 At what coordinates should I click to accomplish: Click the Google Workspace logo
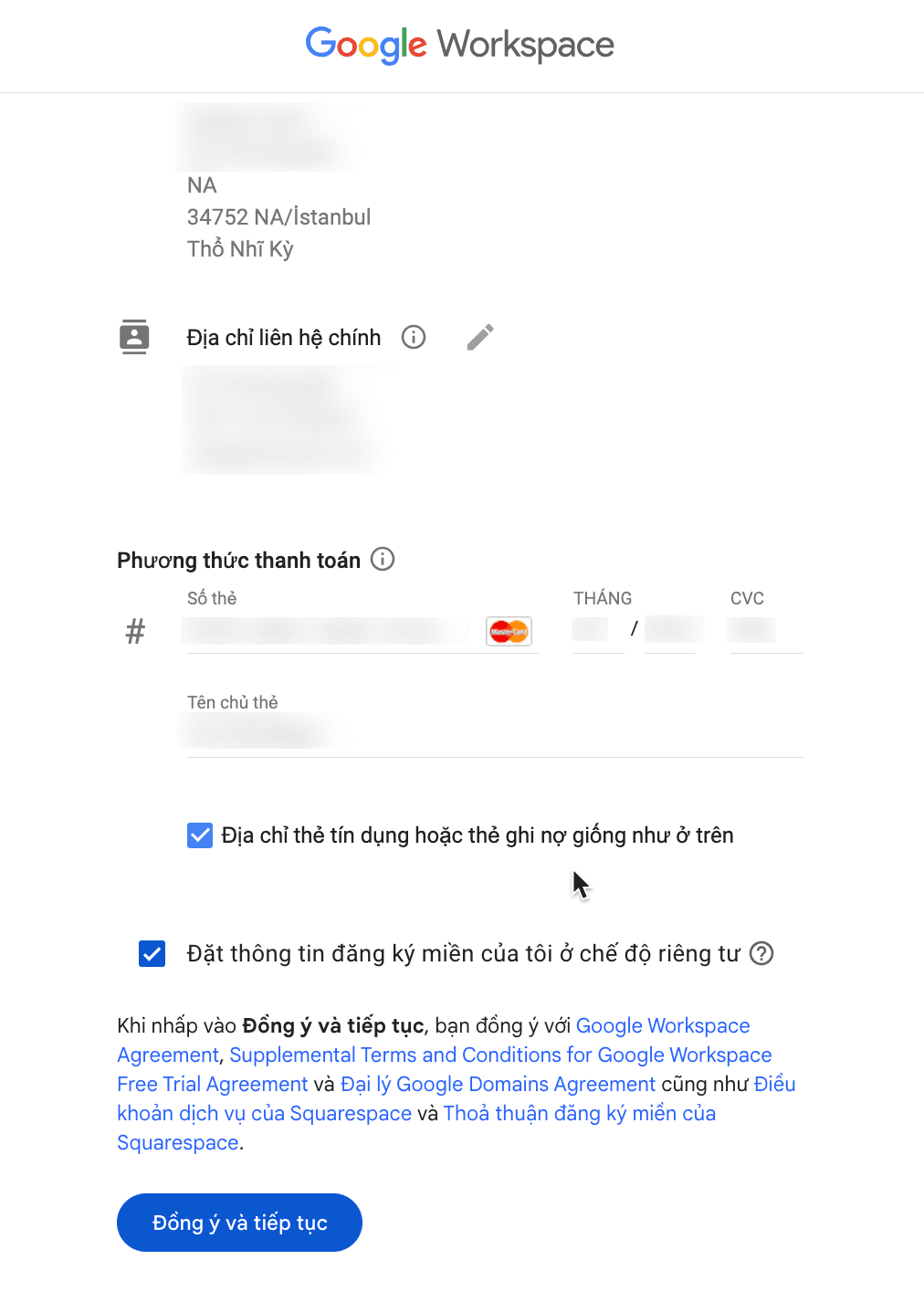459,45
